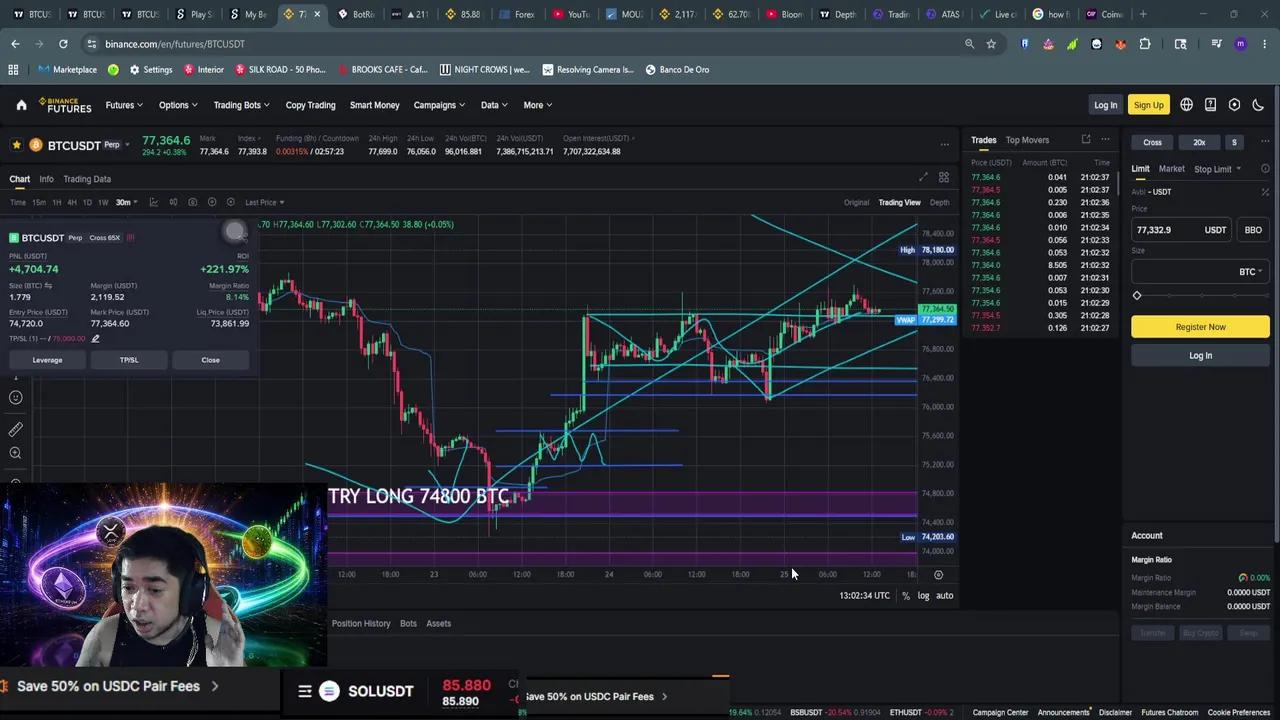Screen dimensions: 1280x720
Task: Click the order Size input field
Action: pyautogui.click(x=1200, y=272)
